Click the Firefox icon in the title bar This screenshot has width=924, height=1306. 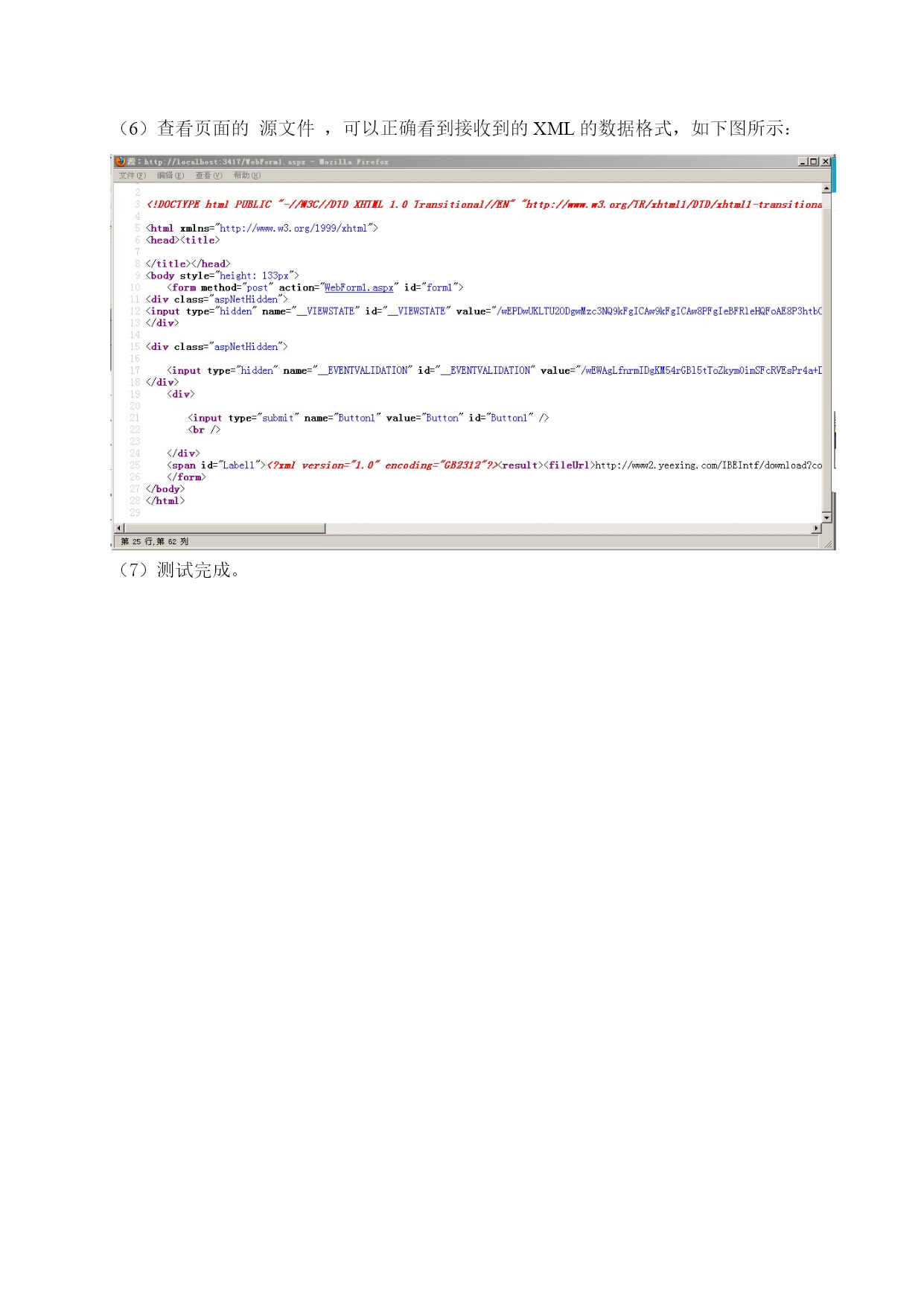(x=121, y=161)
